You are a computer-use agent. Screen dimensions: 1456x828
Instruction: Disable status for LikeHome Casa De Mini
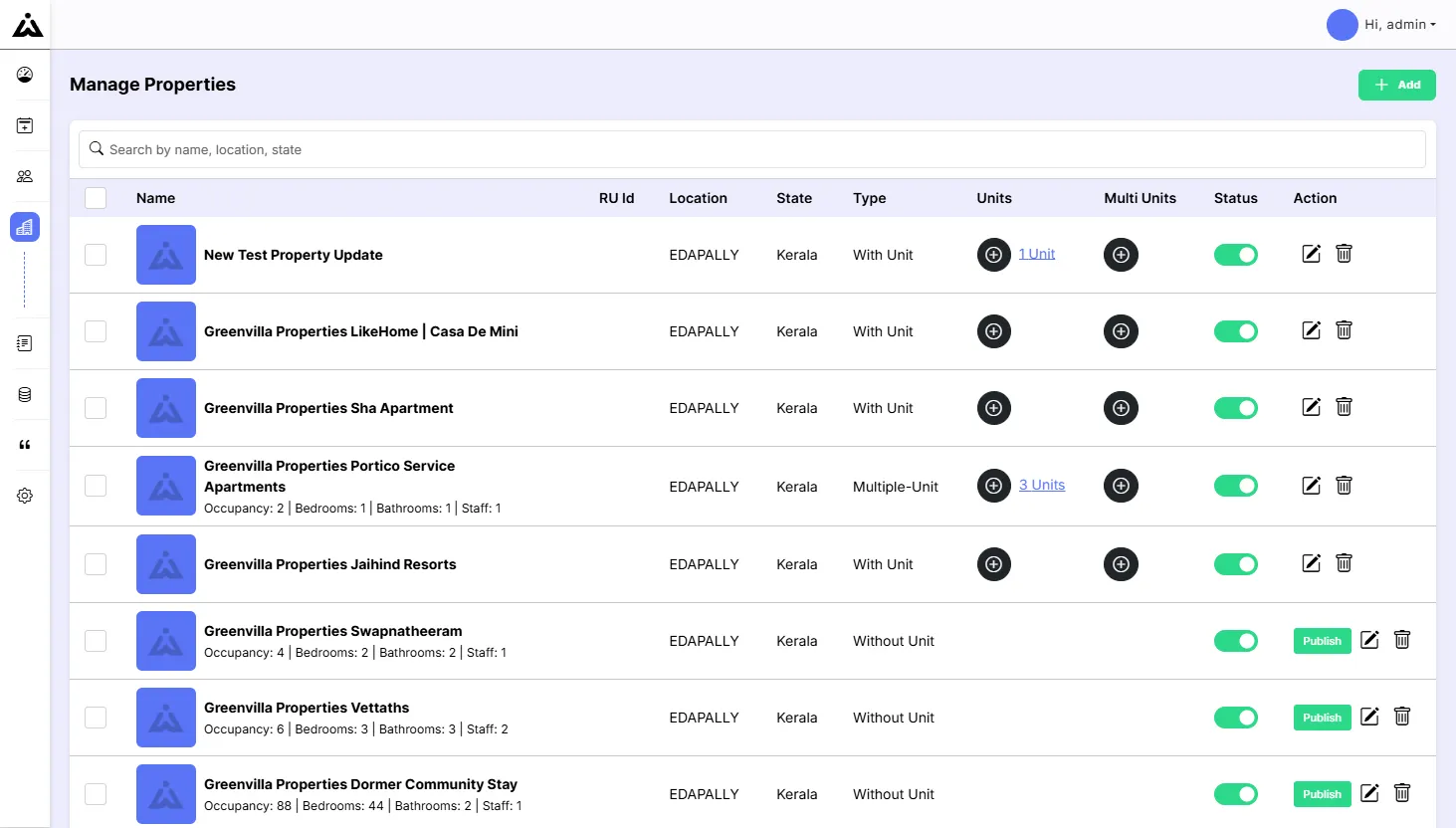click(1235, 331)
